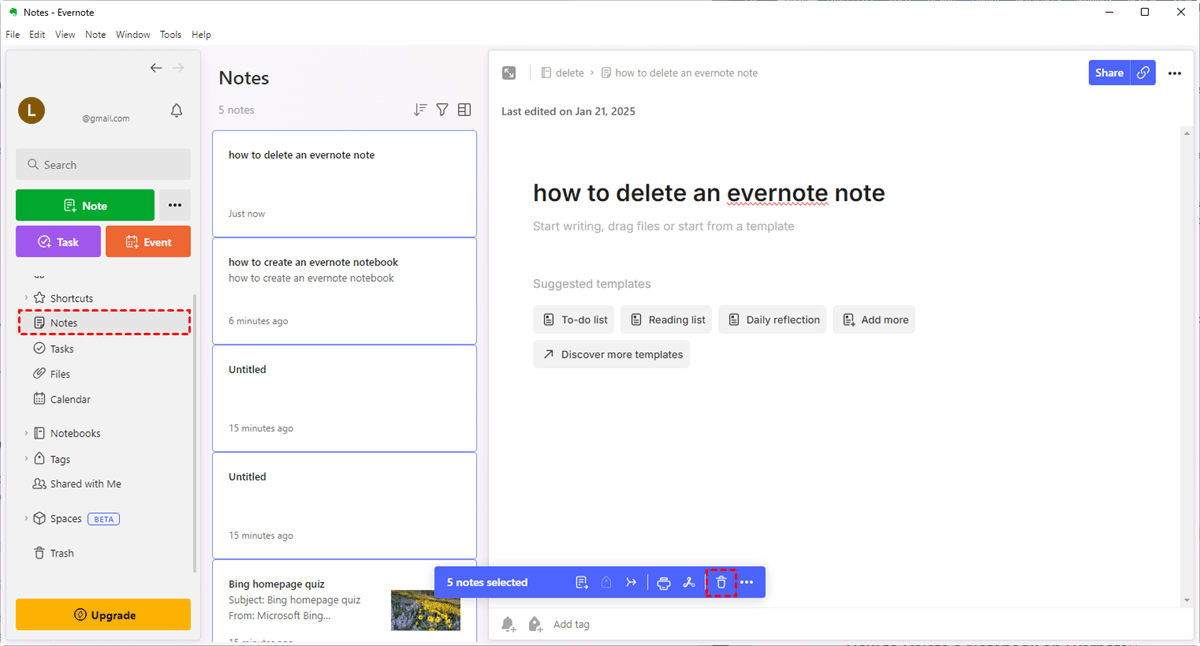Open the View menu
Image resolution: width=1200 pixels, height=646 pixels.
[x=65, y=34]
